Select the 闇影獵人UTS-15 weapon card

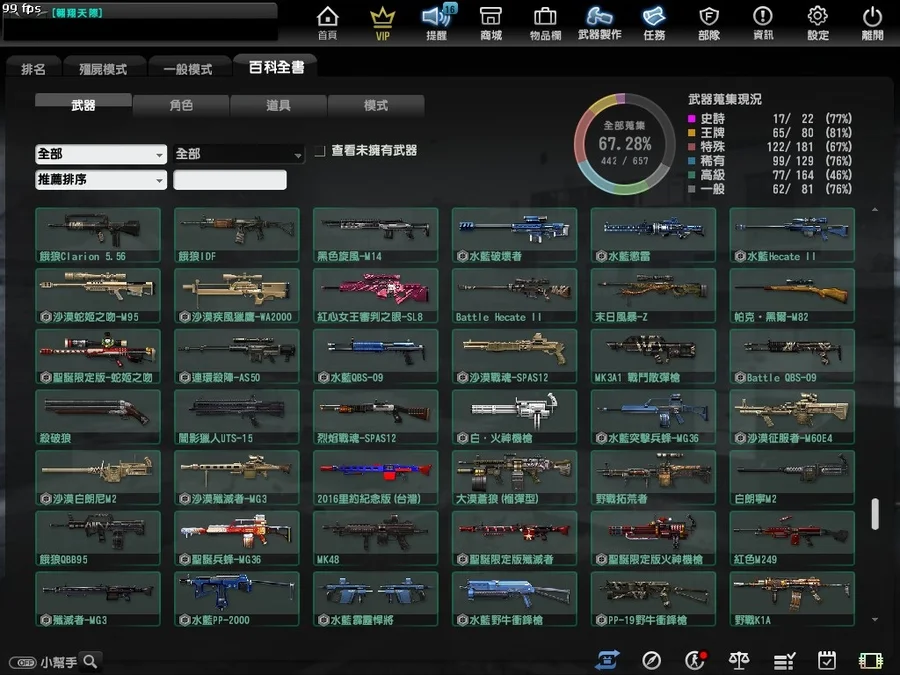pyautogui.click(x=236, y=417)
